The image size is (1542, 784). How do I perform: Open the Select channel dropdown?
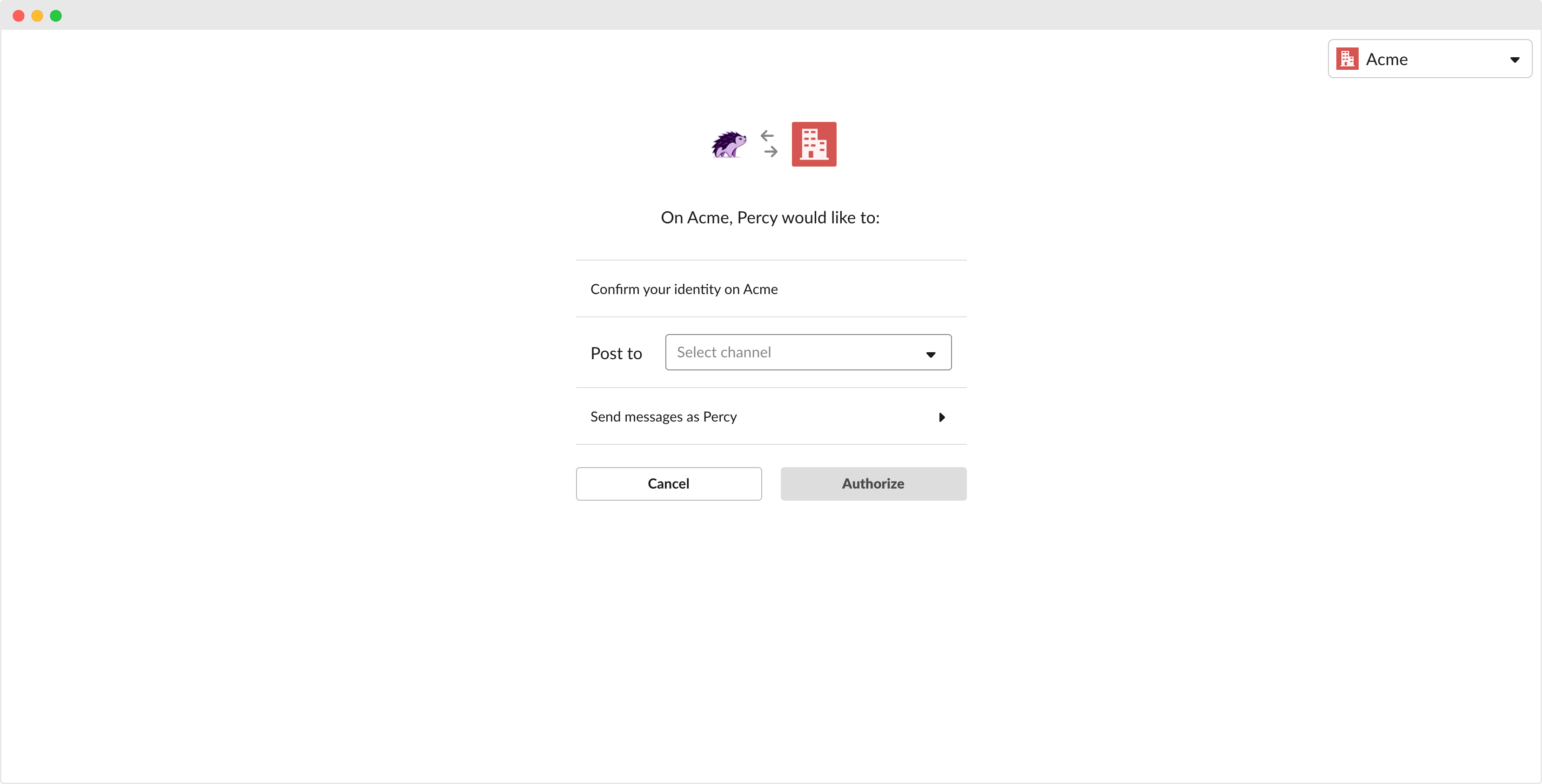(807, 353)
